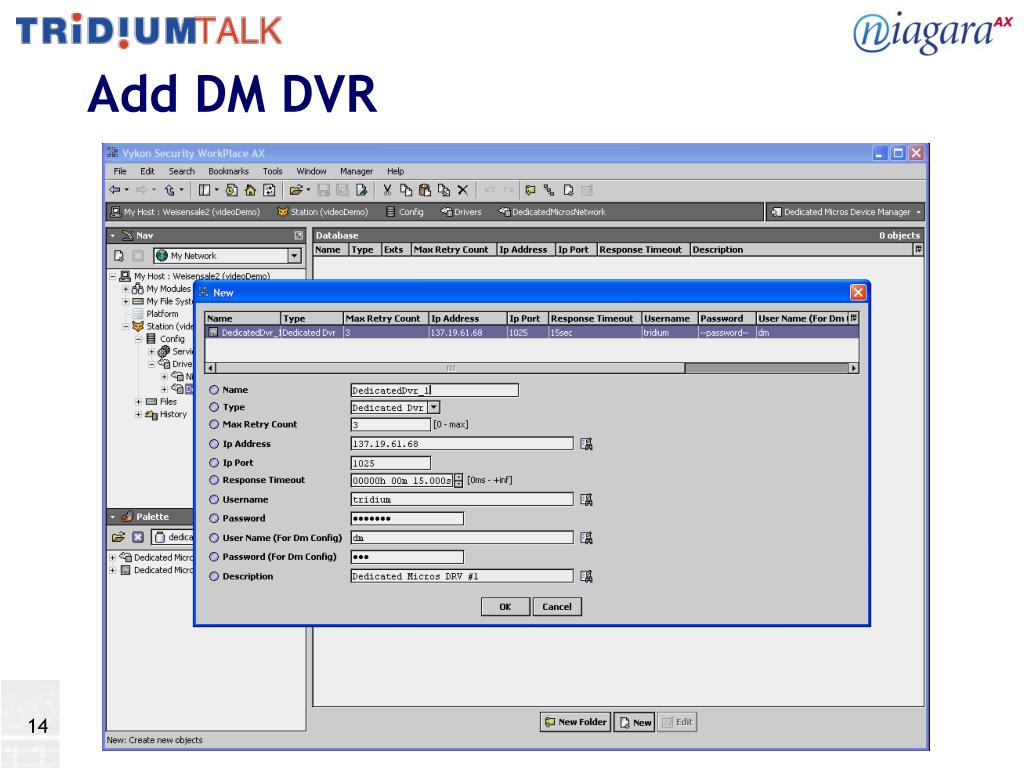This screenshot has height=768, width=1024.
Task: Expand the My Modules tree node
Action: 125,289
